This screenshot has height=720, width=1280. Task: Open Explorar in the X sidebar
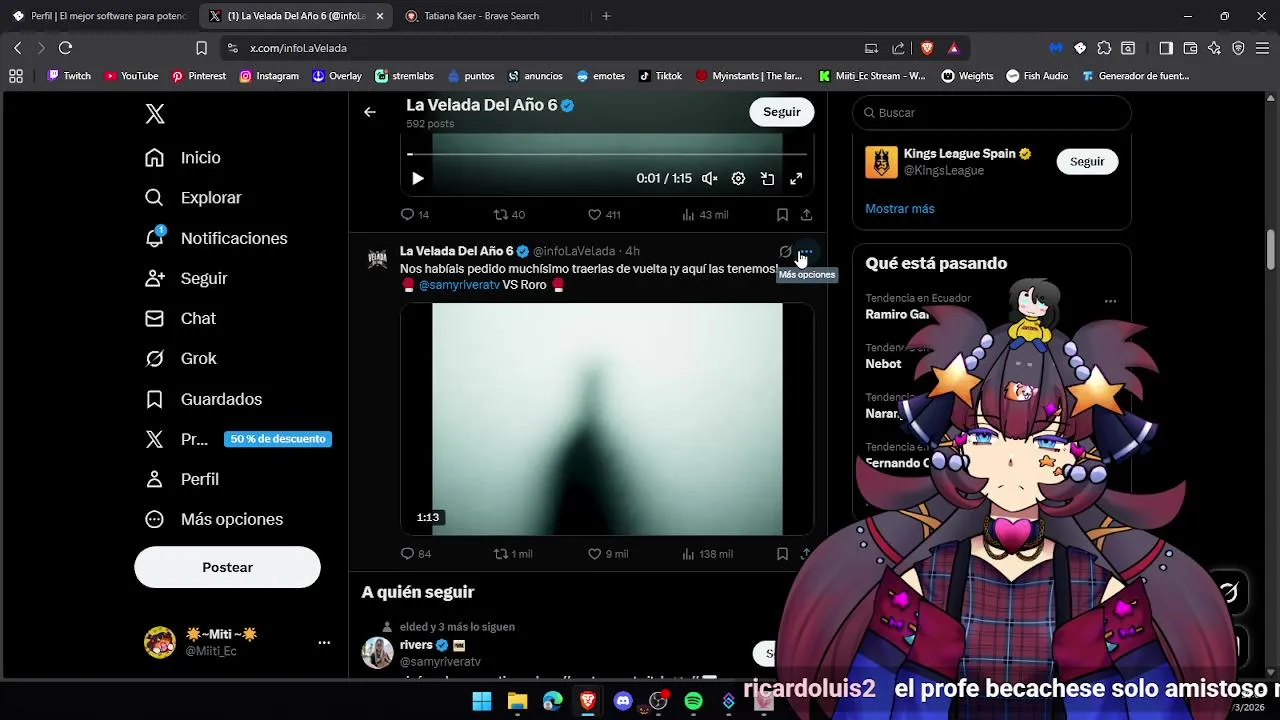(x=193, y=198)
